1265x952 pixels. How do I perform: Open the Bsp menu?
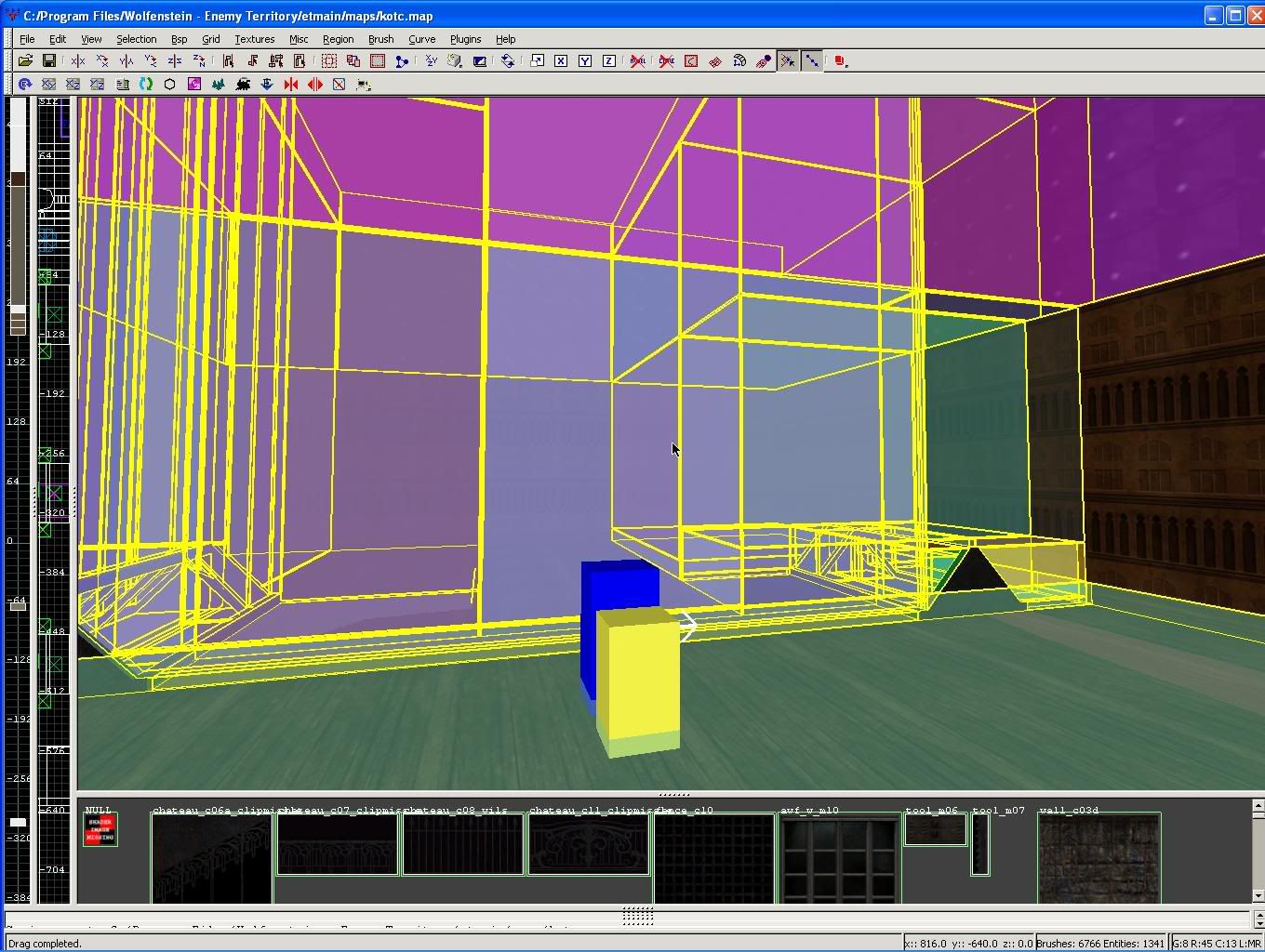[179, 39]
